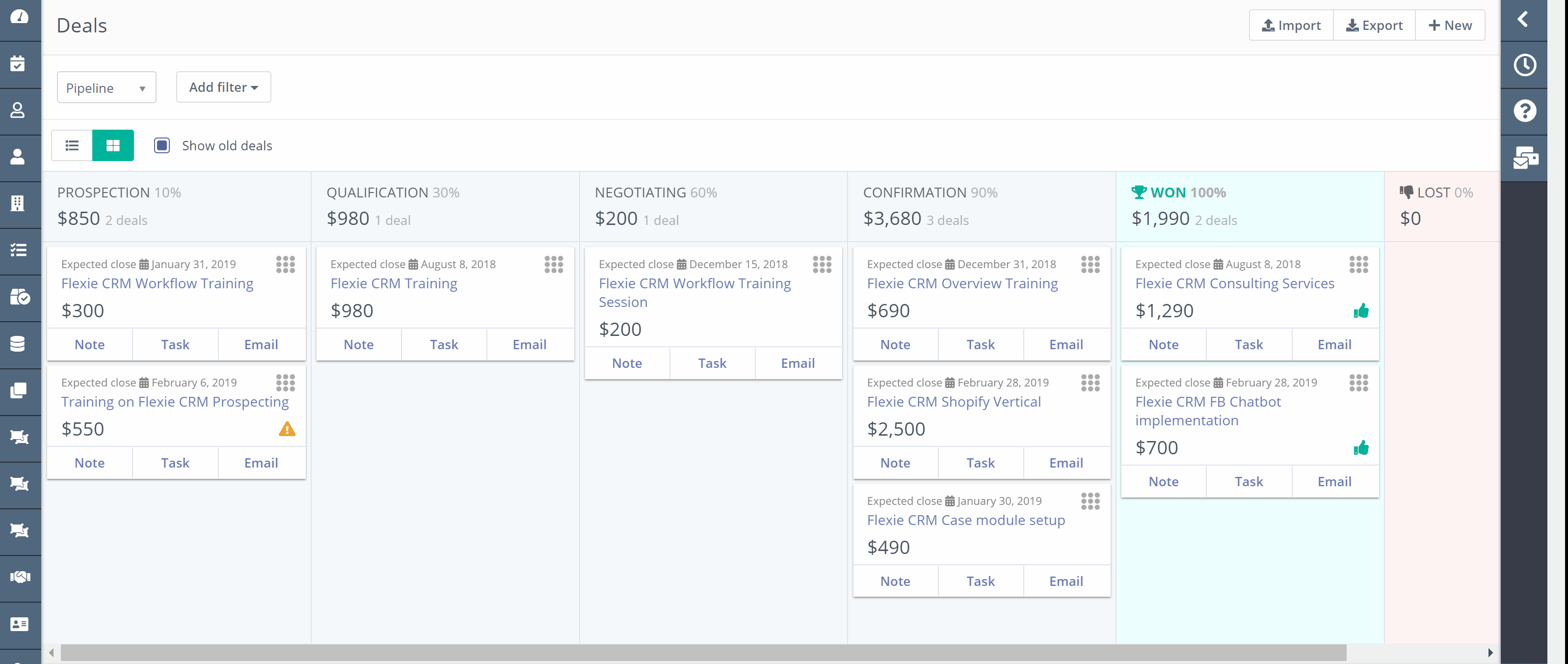The width and height of the screenshot is (1568, 664).
Task: Open the solid user contacts icon in sidebar
Action: pyautogui.click(x=18, y=157)
